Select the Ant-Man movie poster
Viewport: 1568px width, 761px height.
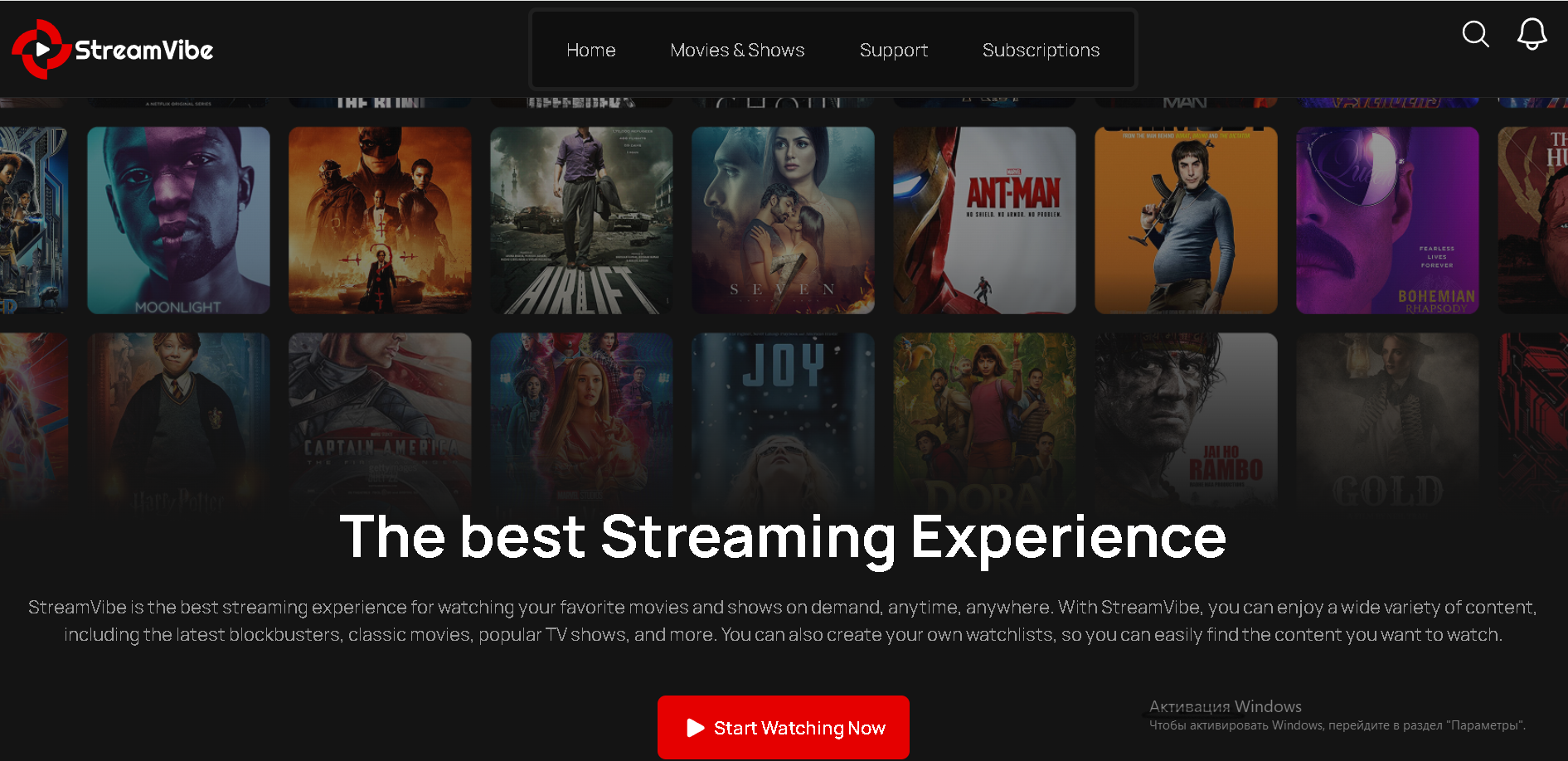[x=984, y=221]
